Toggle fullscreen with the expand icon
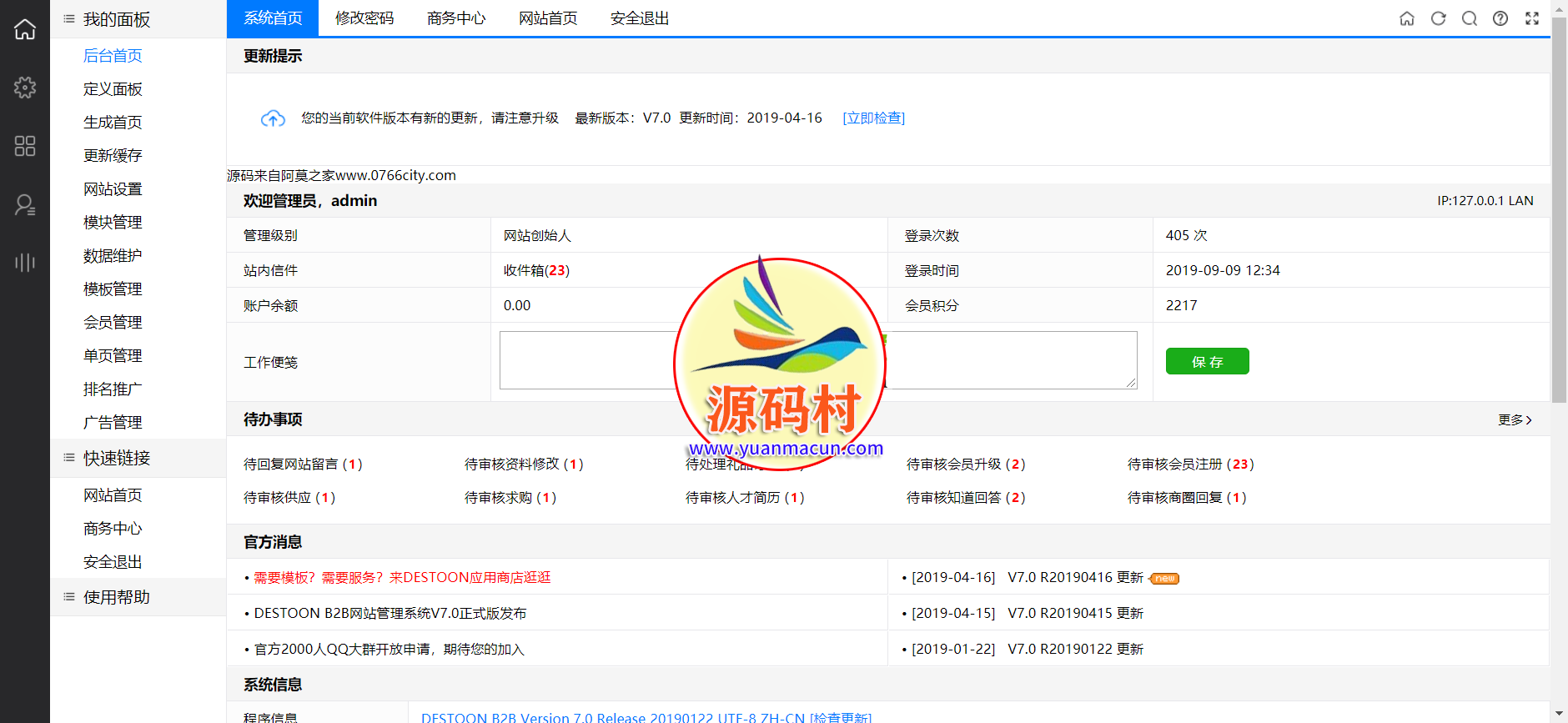 [1532, 18]
